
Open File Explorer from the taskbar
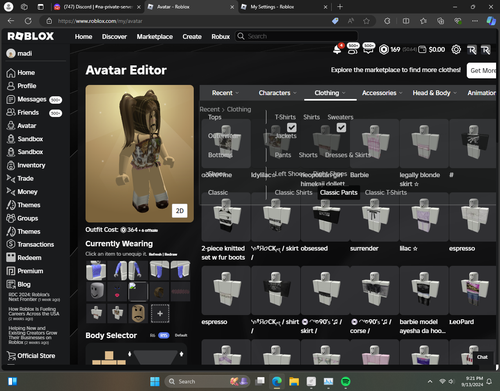294,381
